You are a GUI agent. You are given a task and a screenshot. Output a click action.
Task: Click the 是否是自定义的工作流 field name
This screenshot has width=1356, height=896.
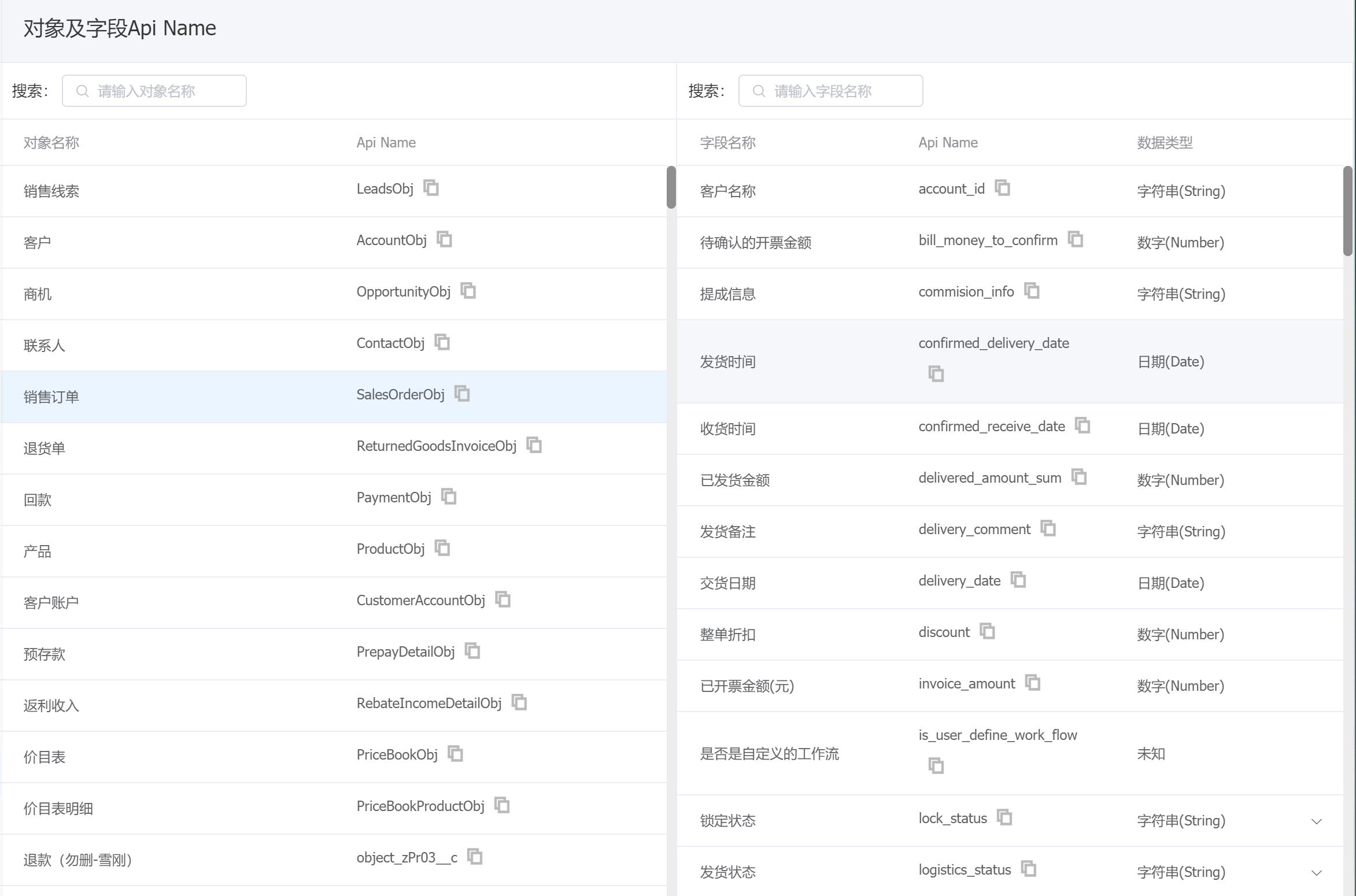click(769, 754)
